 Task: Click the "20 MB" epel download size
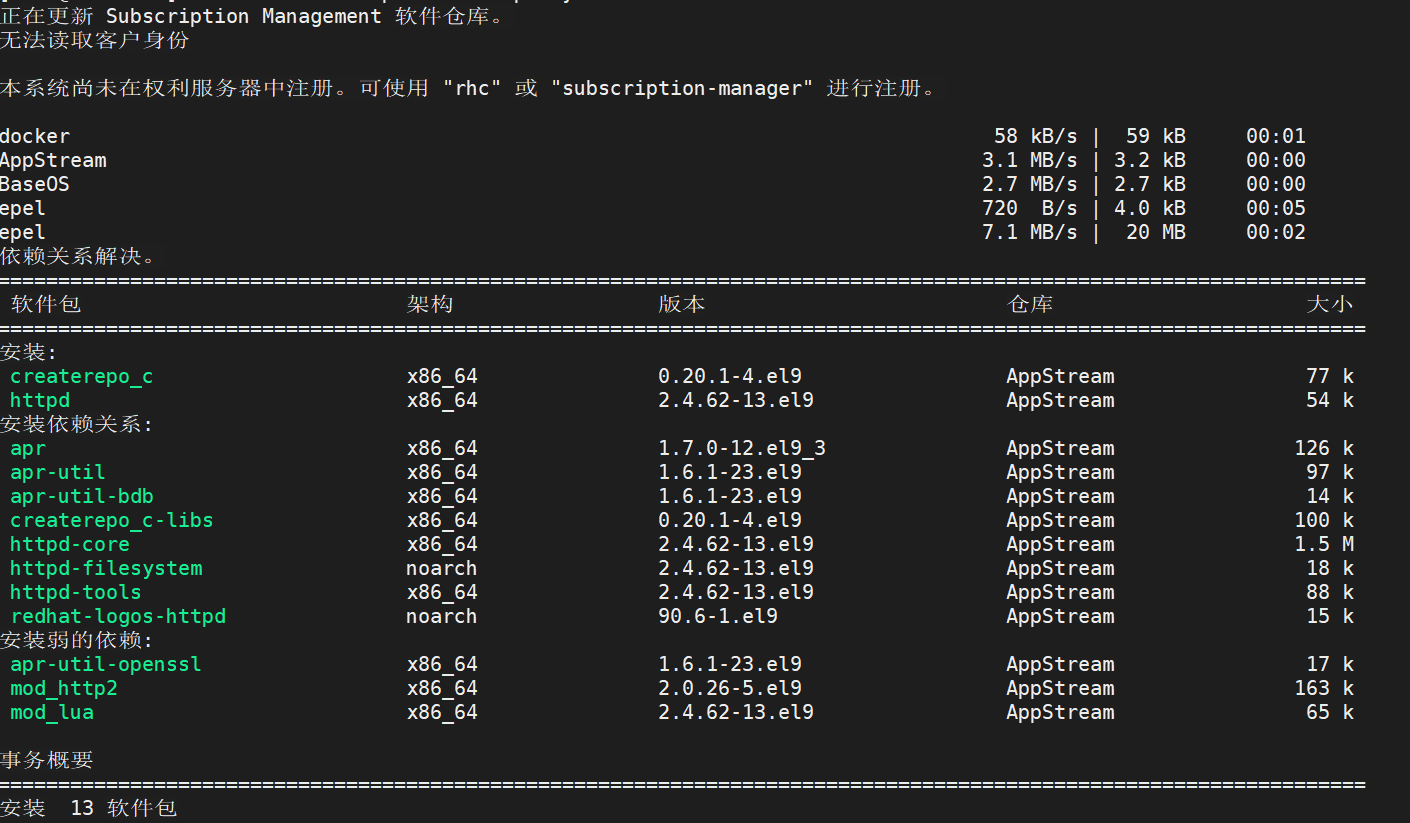pos(1156,233)
